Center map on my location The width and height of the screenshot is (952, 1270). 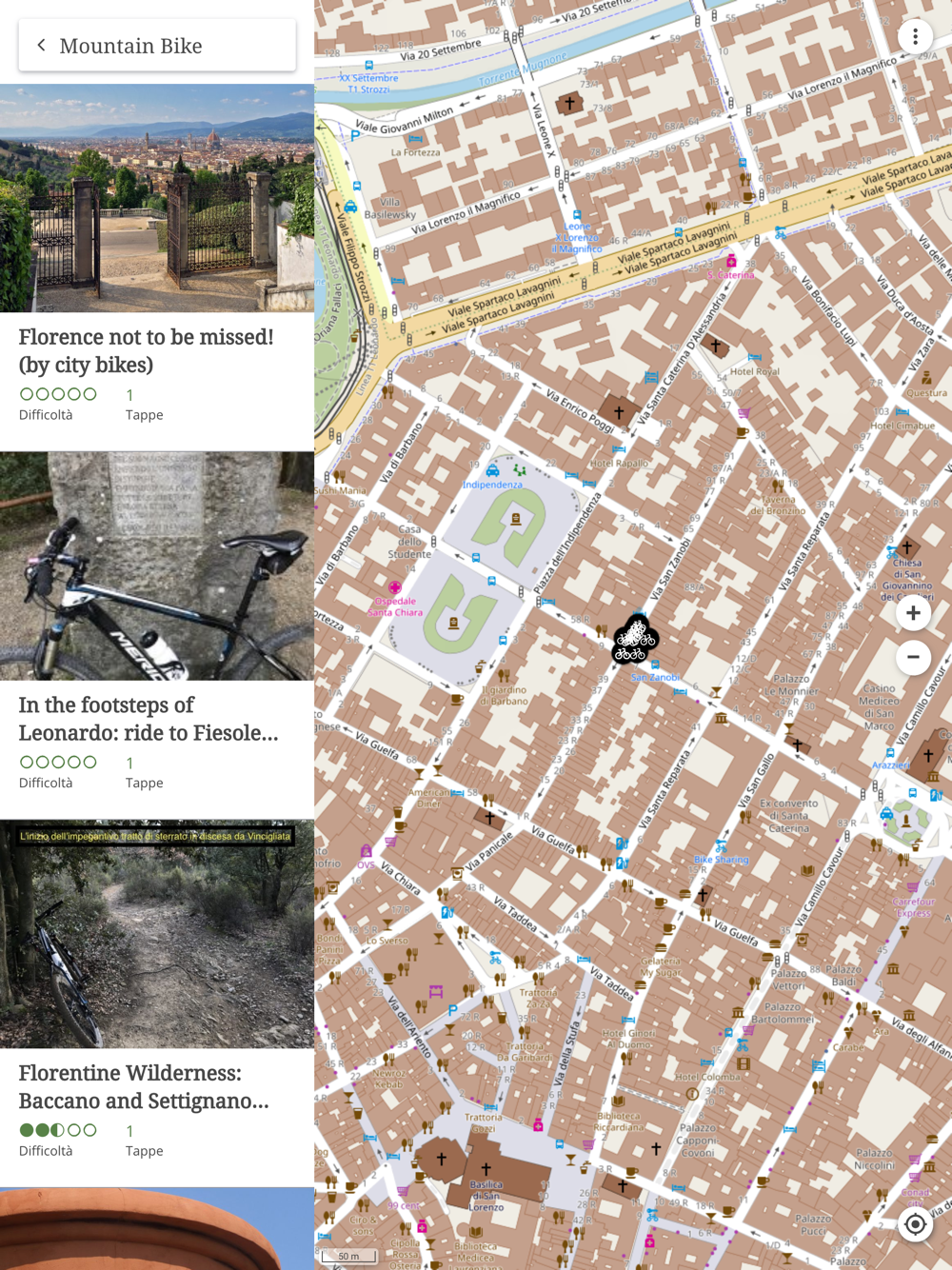point(915,1224)
